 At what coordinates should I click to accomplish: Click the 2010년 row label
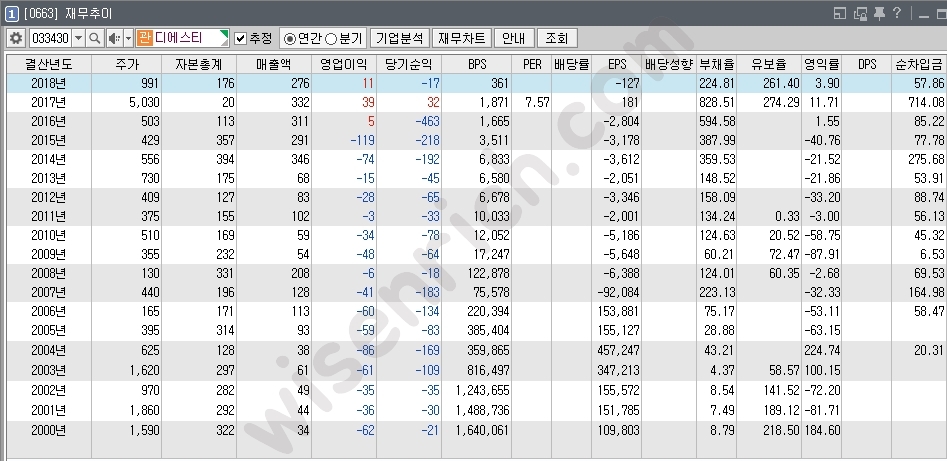(48, 235)
